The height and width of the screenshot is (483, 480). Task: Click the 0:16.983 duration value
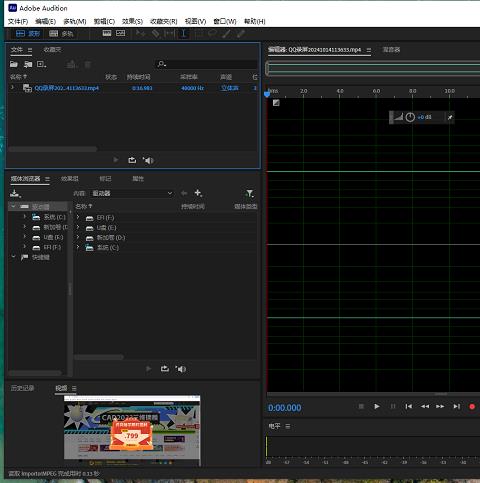pos(142,88)
